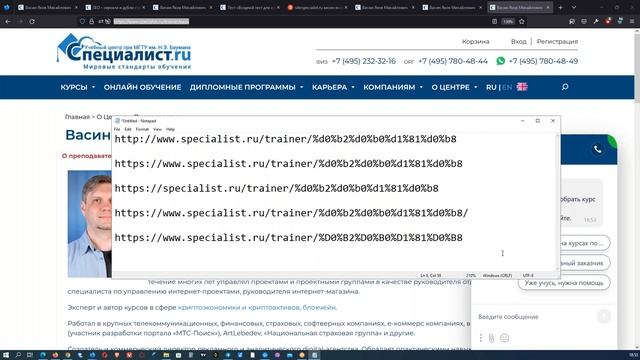Switch to the SEO tab in the browser
The width and height of the screenshot is (640, 360).
point(116,7)
